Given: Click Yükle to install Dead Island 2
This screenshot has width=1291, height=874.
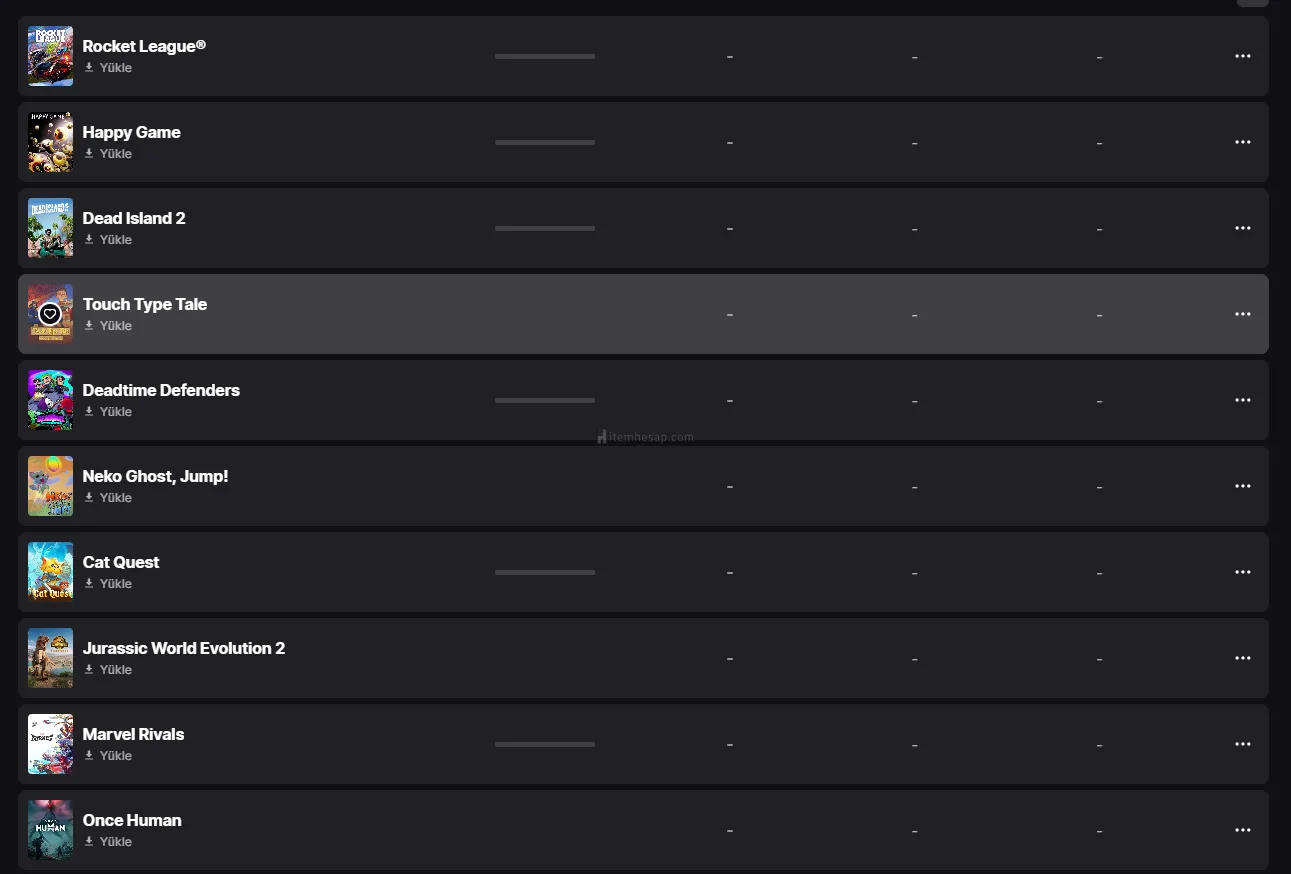Looking at the screenshot, I should (x=108, y=240).
